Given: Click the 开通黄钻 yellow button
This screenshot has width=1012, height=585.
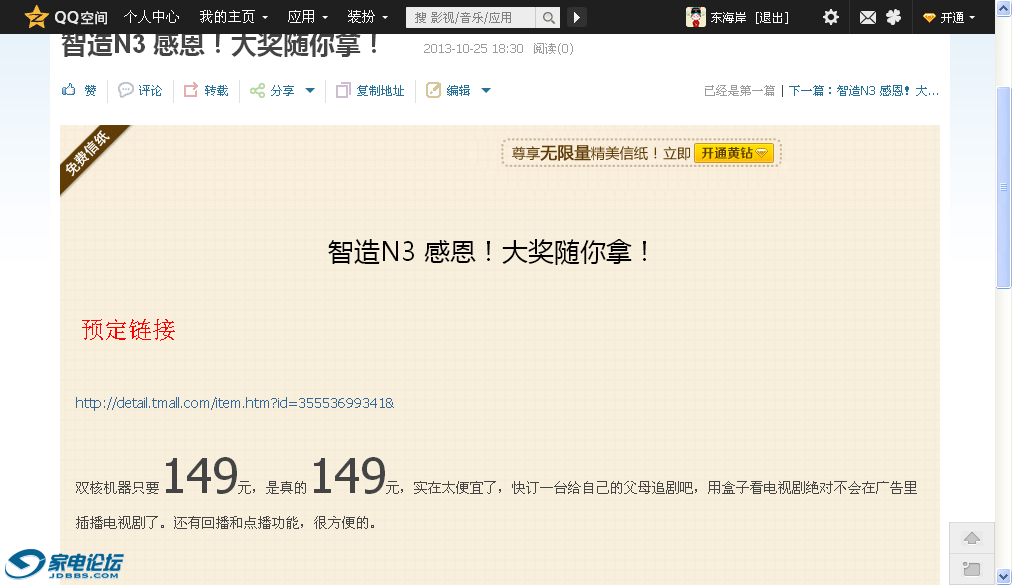Looking at the screenshot, I should pyautogui.click(x=734, y=153).
